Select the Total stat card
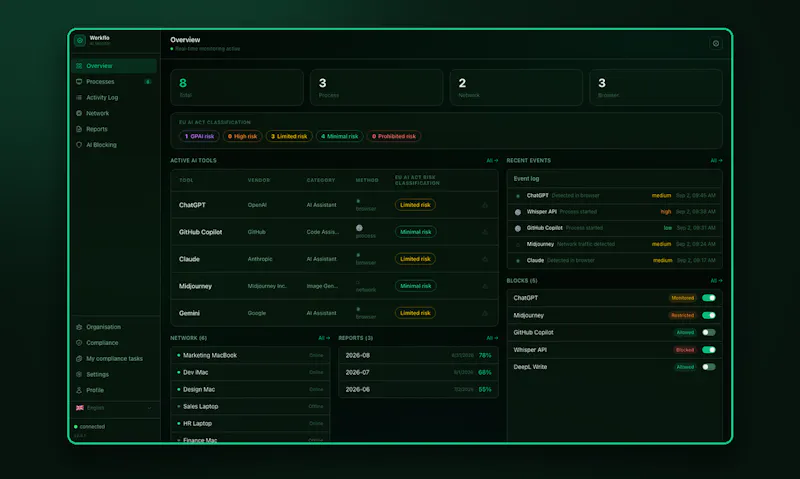800x479 pixels. tap(237, 88)
